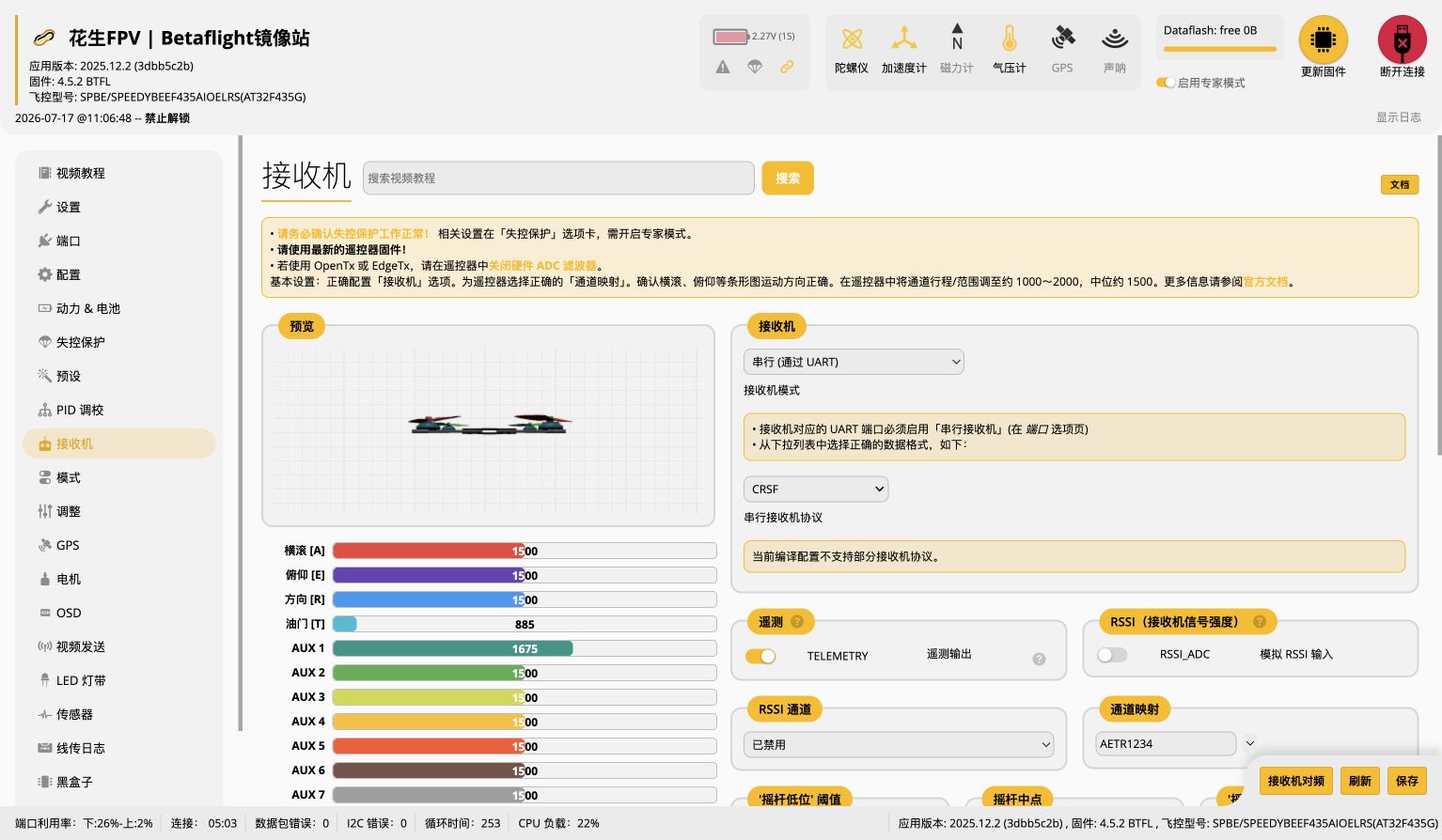
Task: Click the 气压计 thermometer icon
Action: click(1009, 39)
